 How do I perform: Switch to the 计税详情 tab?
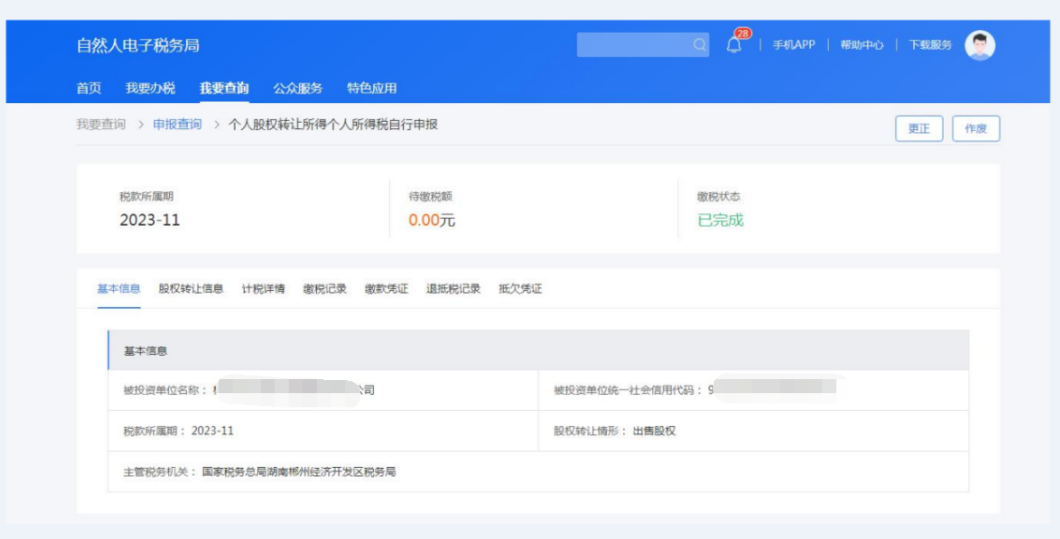coord(263,289)
